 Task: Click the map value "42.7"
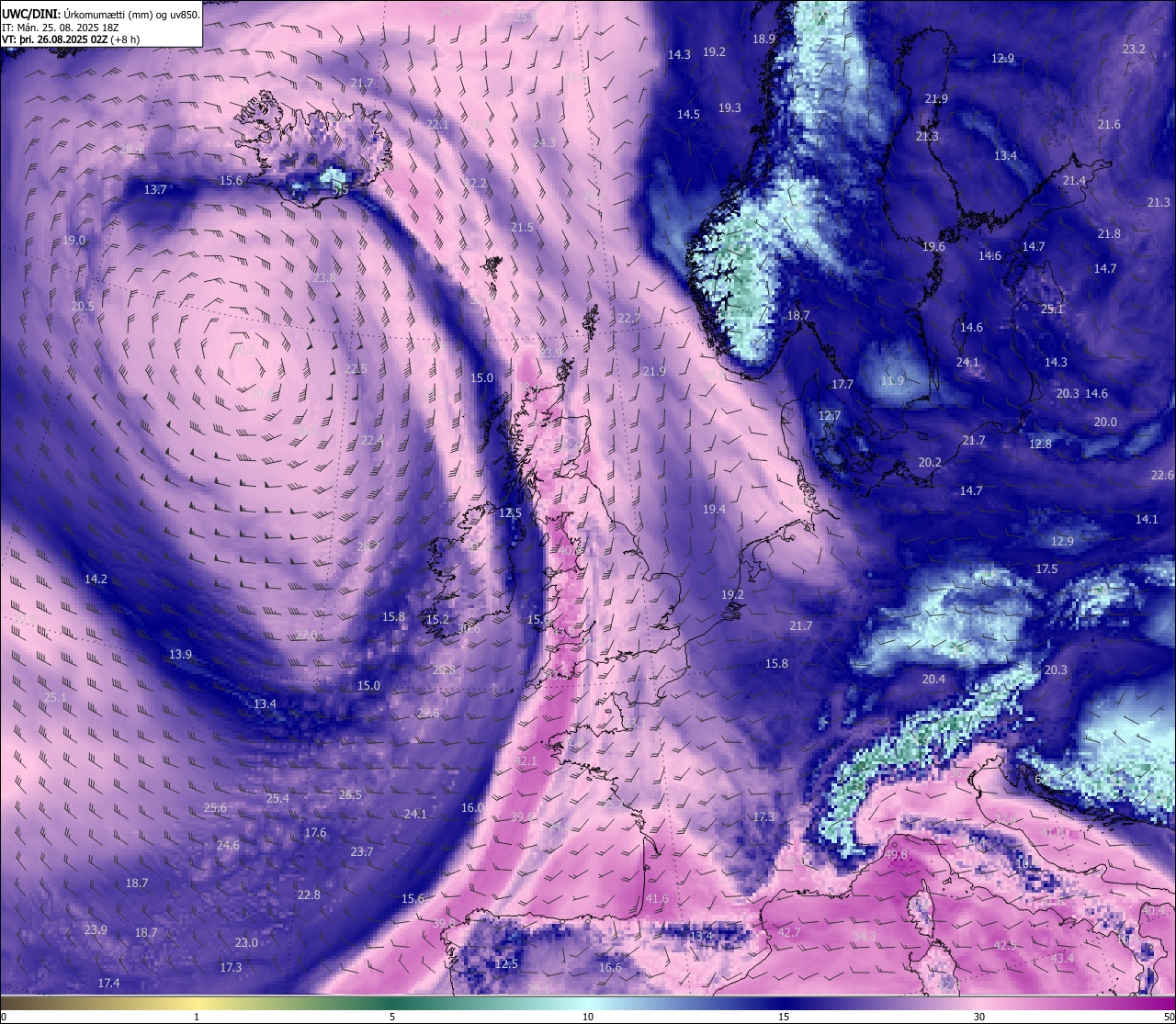[x=789, y=932]
